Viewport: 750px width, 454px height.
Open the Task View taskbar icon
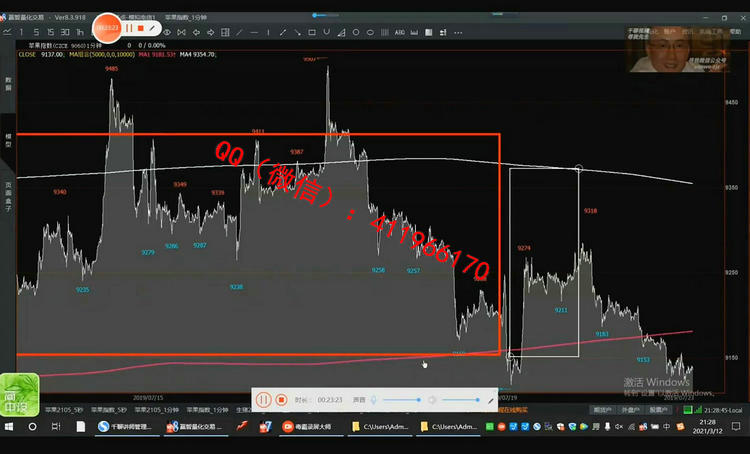pos(56,426)
